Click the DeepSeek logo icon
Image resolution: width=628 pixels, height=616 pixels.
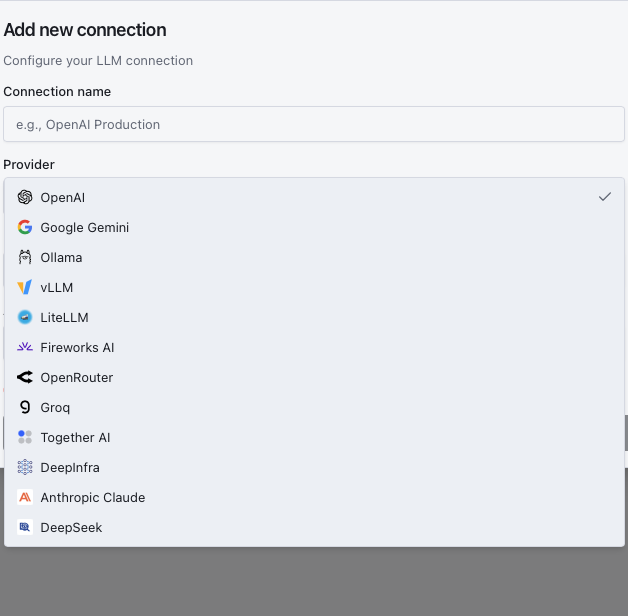pyautogui.click(x=25, y=527)
